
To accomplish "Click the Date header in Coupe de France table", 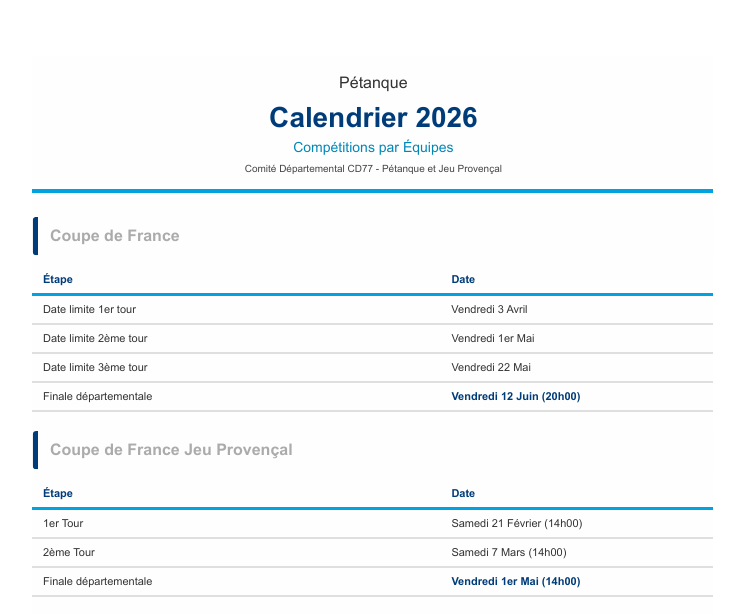I will point(463,280).
